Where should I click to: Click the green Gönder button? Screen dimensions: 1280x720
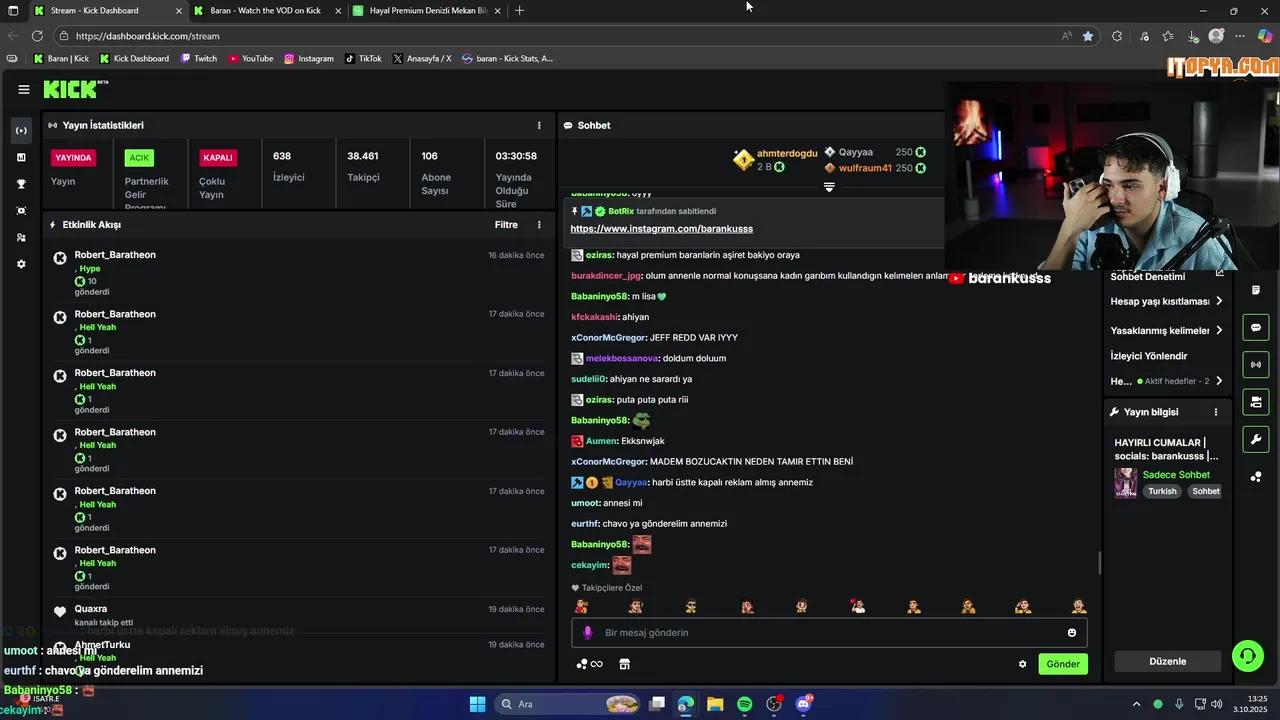pyautogui.click(x=1062, y=664)
